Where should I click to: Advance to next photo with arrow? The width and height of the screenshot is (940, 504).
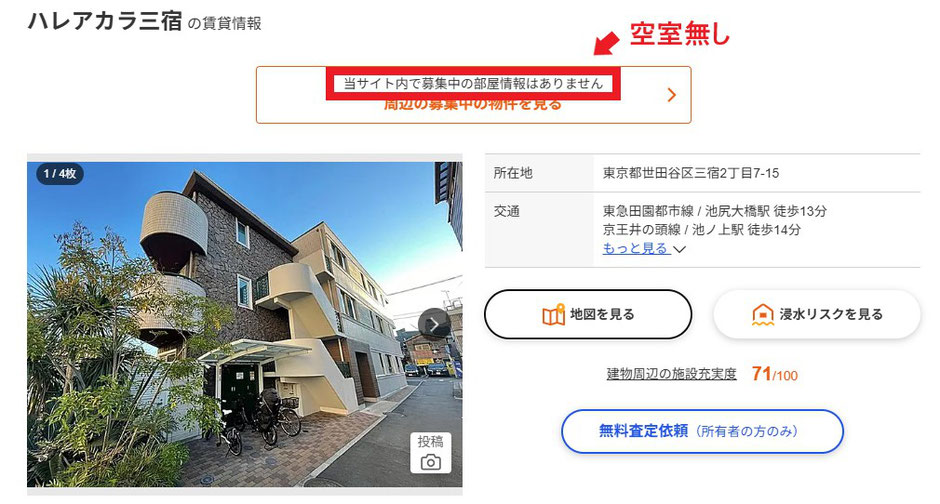coord(434,324)
